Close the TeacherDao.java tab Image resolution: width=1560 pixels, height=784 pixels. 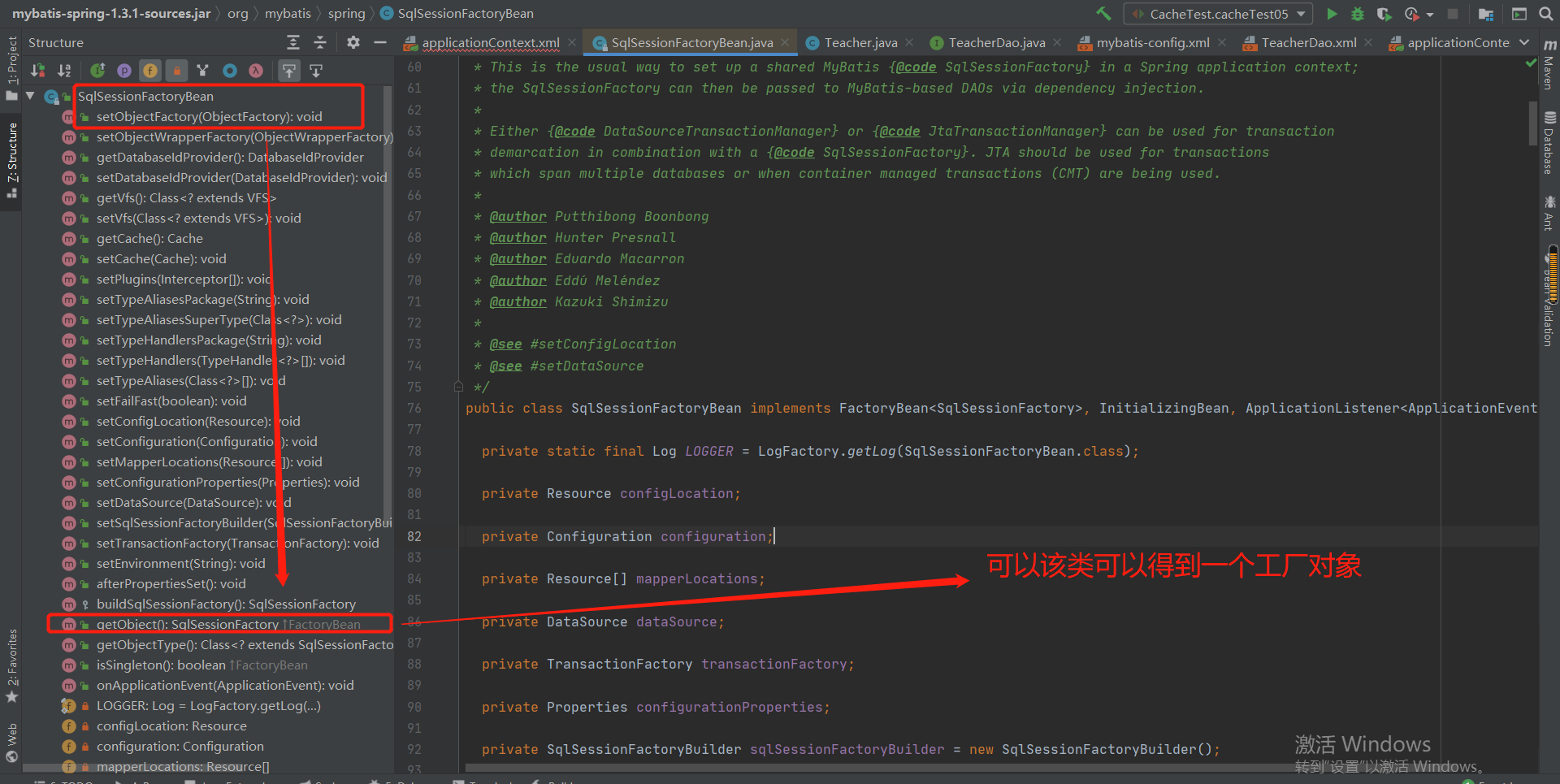[1057, 42]
